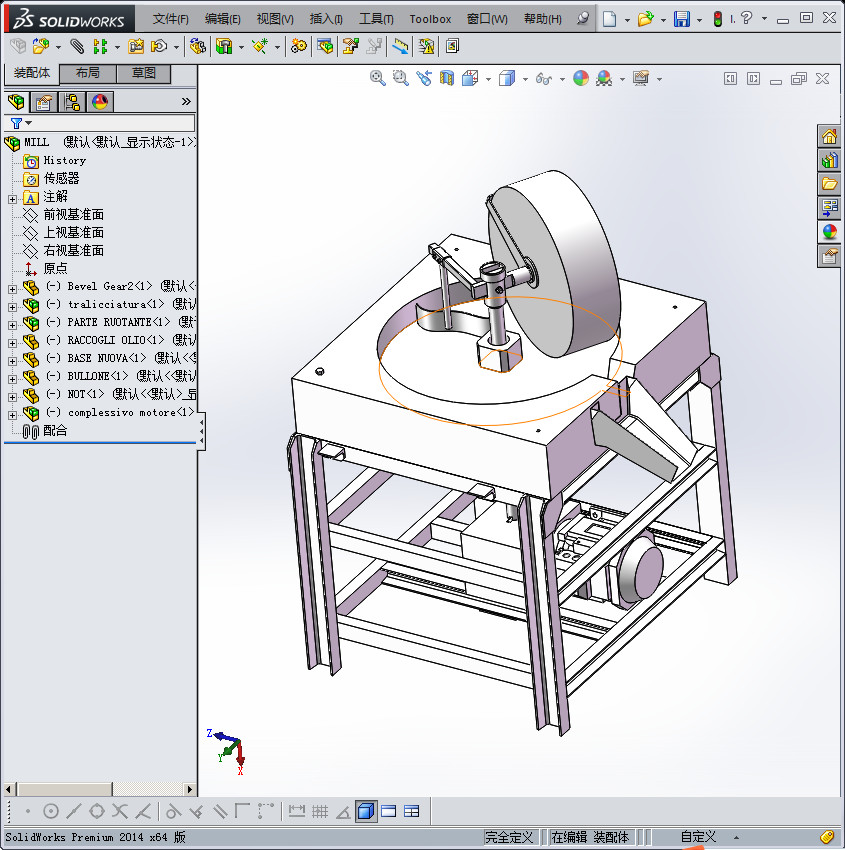The image size is (845, 850).
Task: Click the Save disk icon
Action: click(x=681, y=19)
